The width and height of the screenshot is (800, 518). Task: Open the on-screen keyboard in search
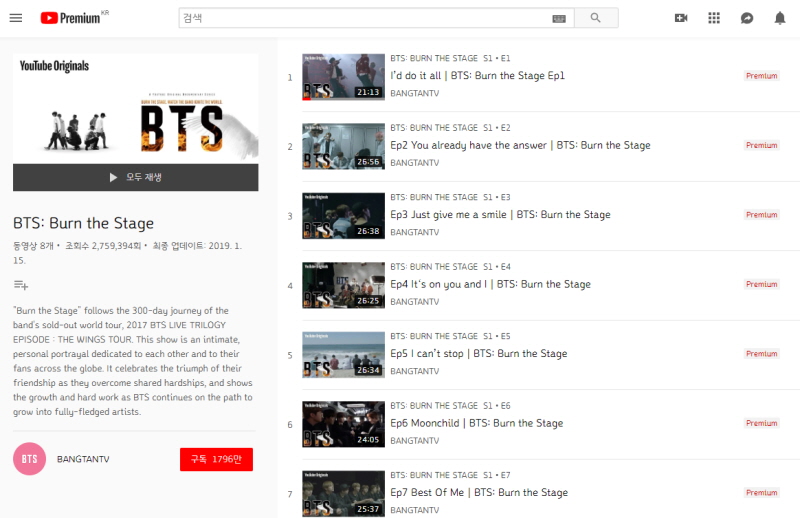pos(558,18)
